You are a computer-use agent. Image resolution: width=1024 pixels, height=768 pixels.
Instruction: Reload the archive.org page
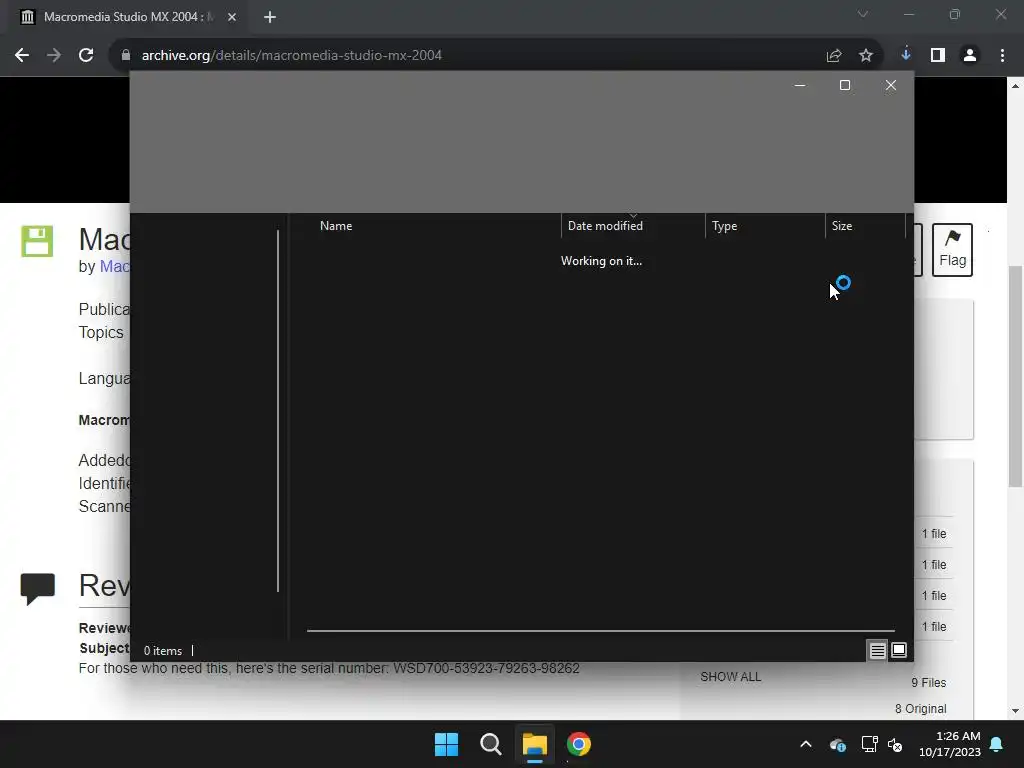pyautogui.click(x=86, y=56)
